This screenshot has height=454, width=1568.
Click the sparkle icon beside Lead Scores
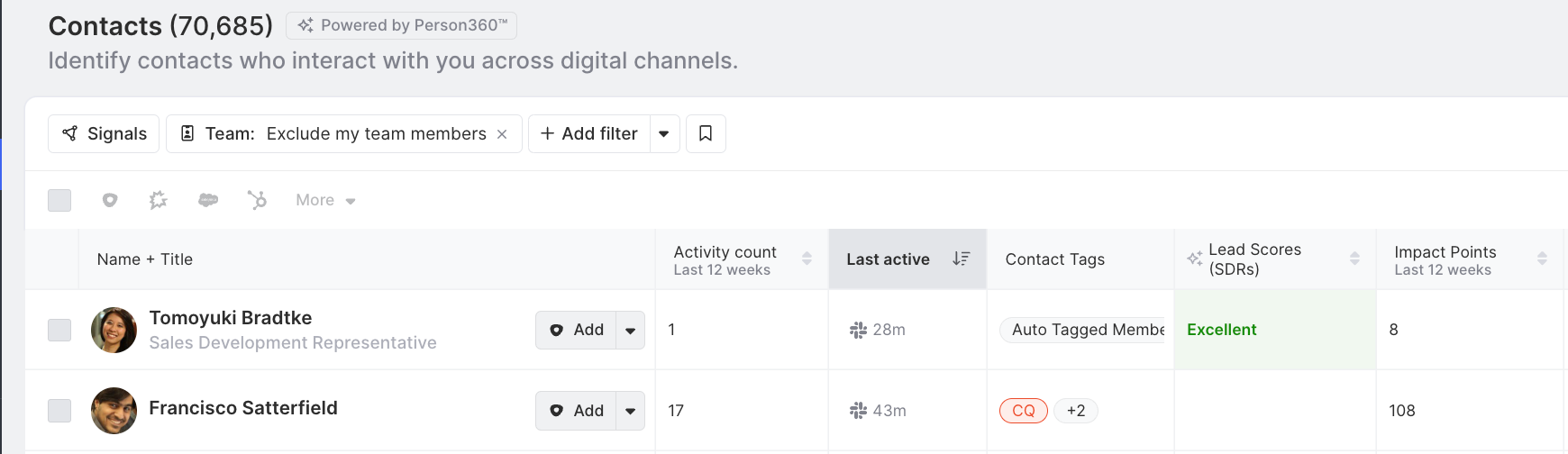(x=1195, y=259)
